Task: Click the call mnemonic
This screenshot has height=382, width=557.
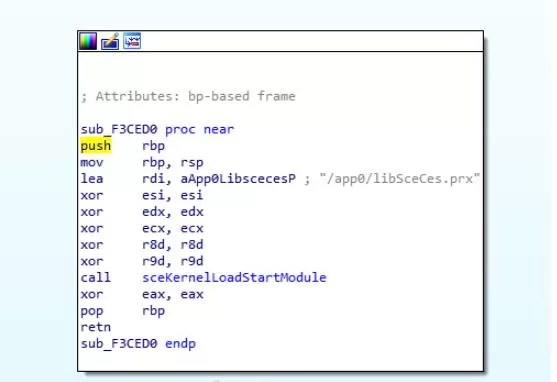Action: (x=96, y=278)
